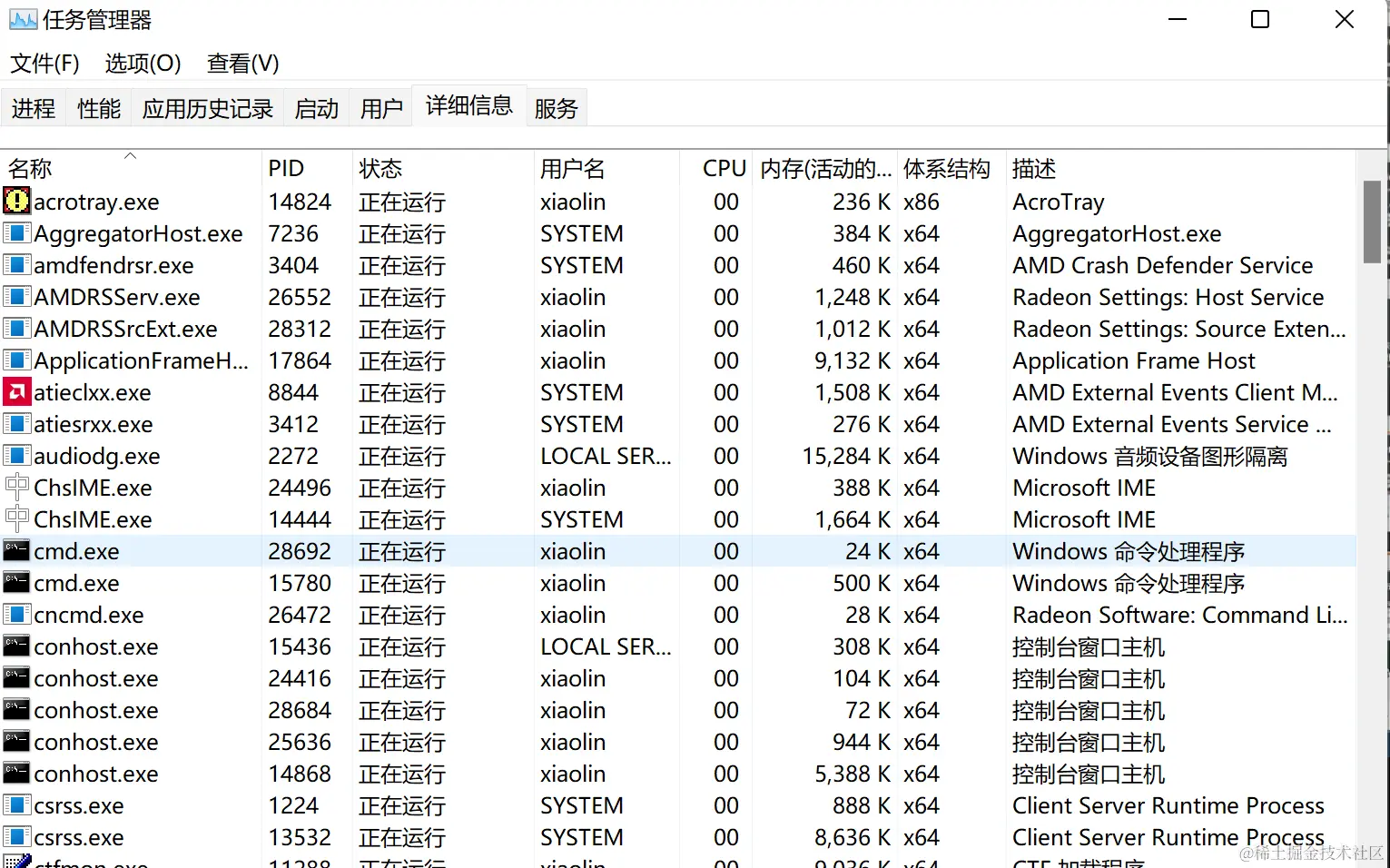The width and height of the screenshot is (1390, 868).
Task: Select PID cell 3404
Action: click(x=293, y=265)
